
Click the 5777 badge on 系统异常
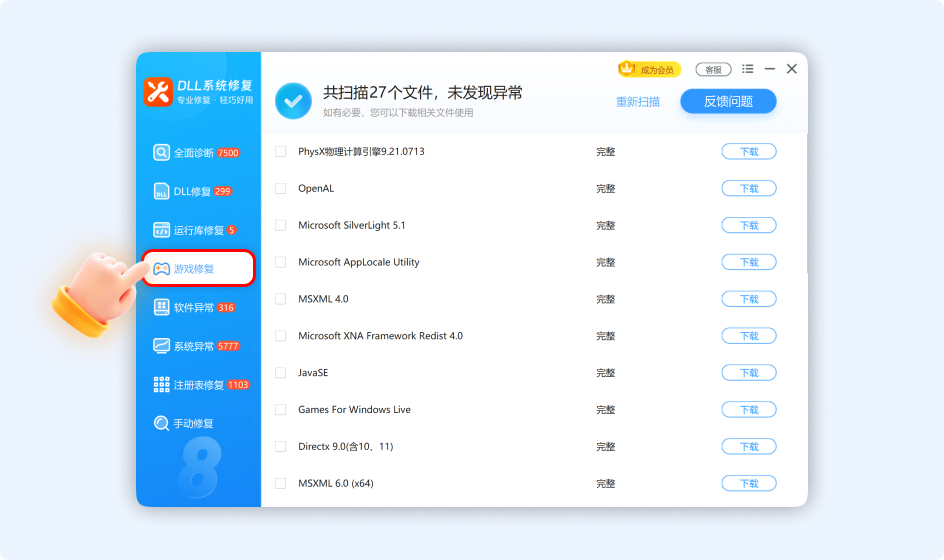click(228, 346)
